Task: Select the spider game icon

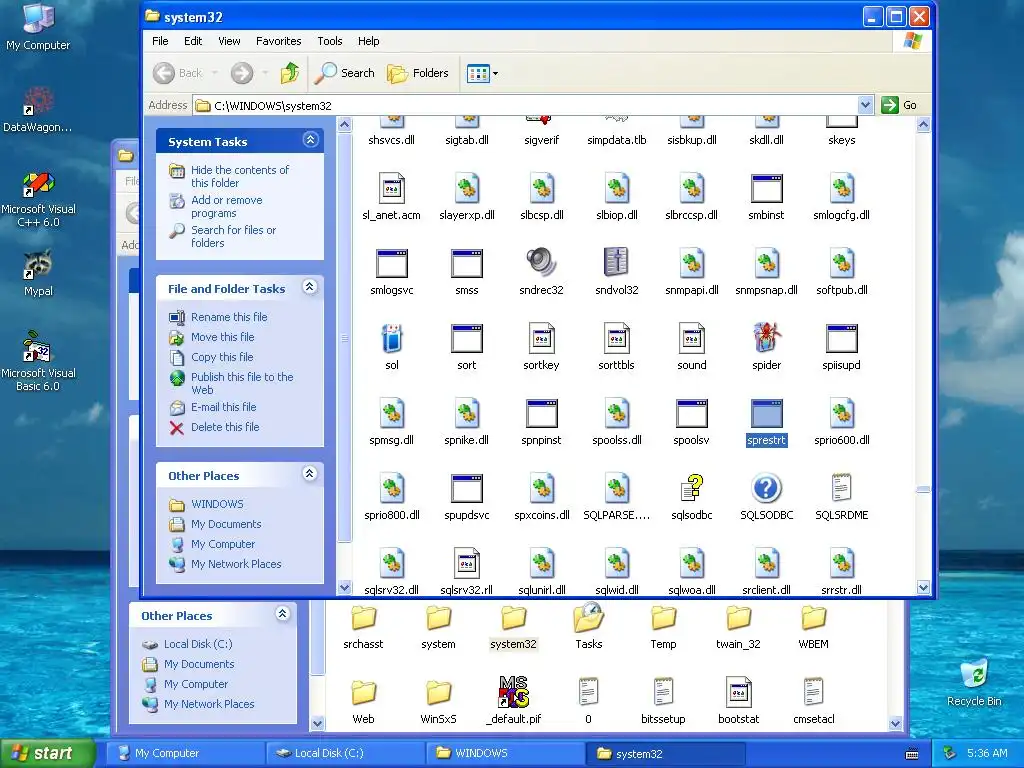Action: tap(767, 338)
